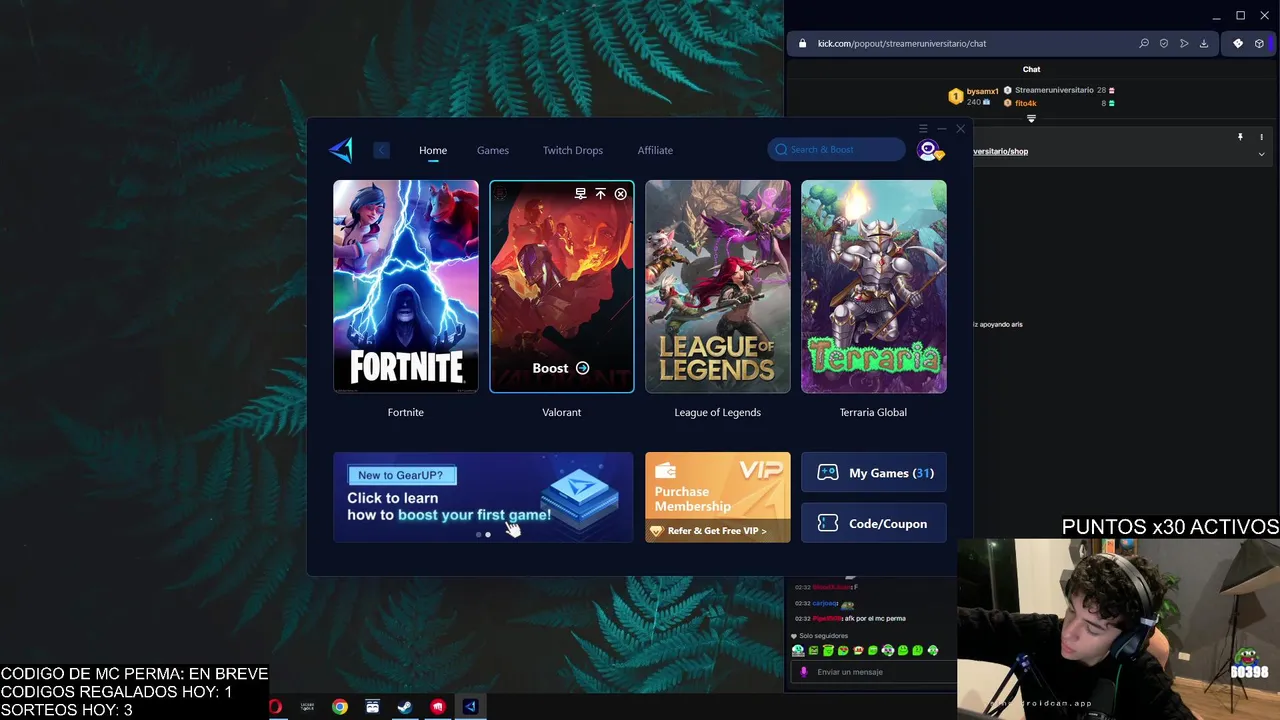Click the lock icon in browser address bar
The width and height of the screenshot is (1280, 720).
pos(802,44)
